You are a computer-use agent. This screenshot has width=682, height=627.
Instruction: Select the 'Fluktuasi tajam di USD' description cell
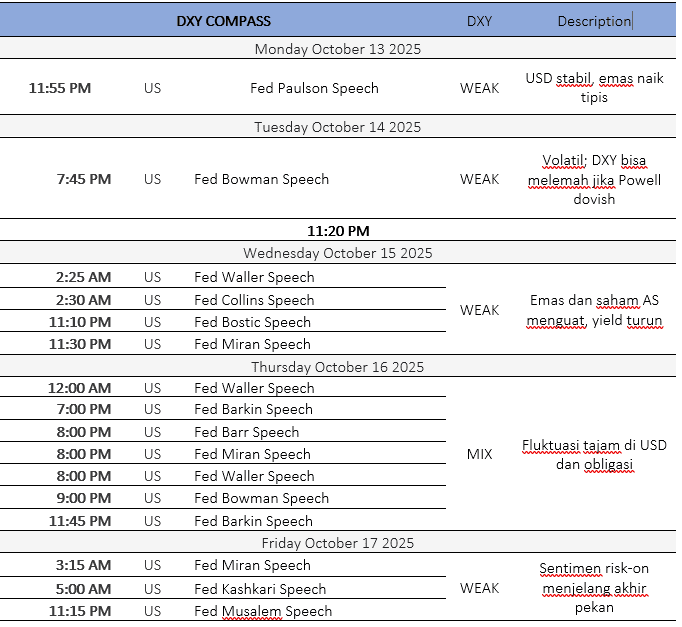pyautogui.click(x=594, y=454)
